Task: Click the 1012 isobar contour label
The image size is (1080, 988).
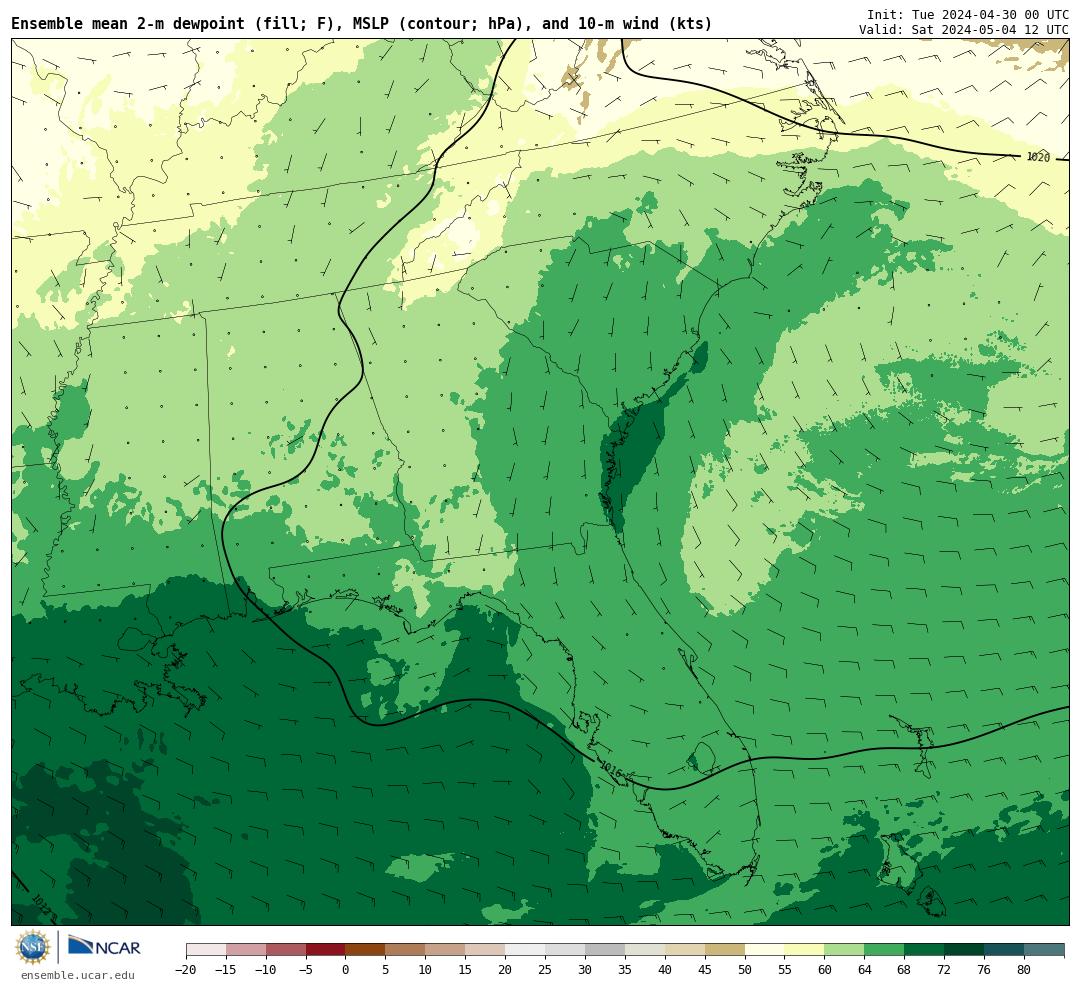Action: coord(42,905)
